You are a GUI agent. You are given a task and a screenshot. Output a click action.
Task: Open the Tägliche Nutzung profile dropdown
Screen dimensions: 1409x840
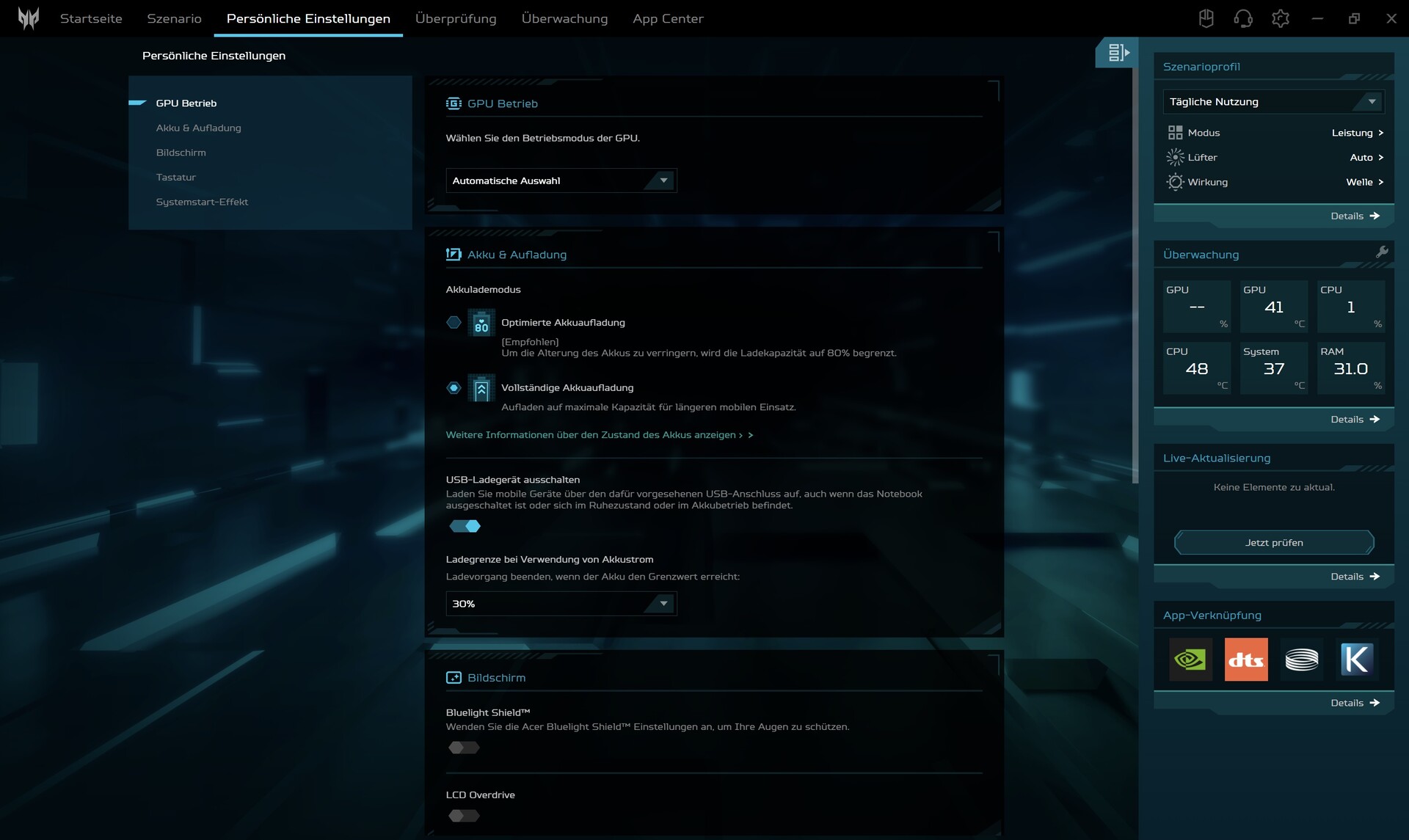pos(1273,102)
